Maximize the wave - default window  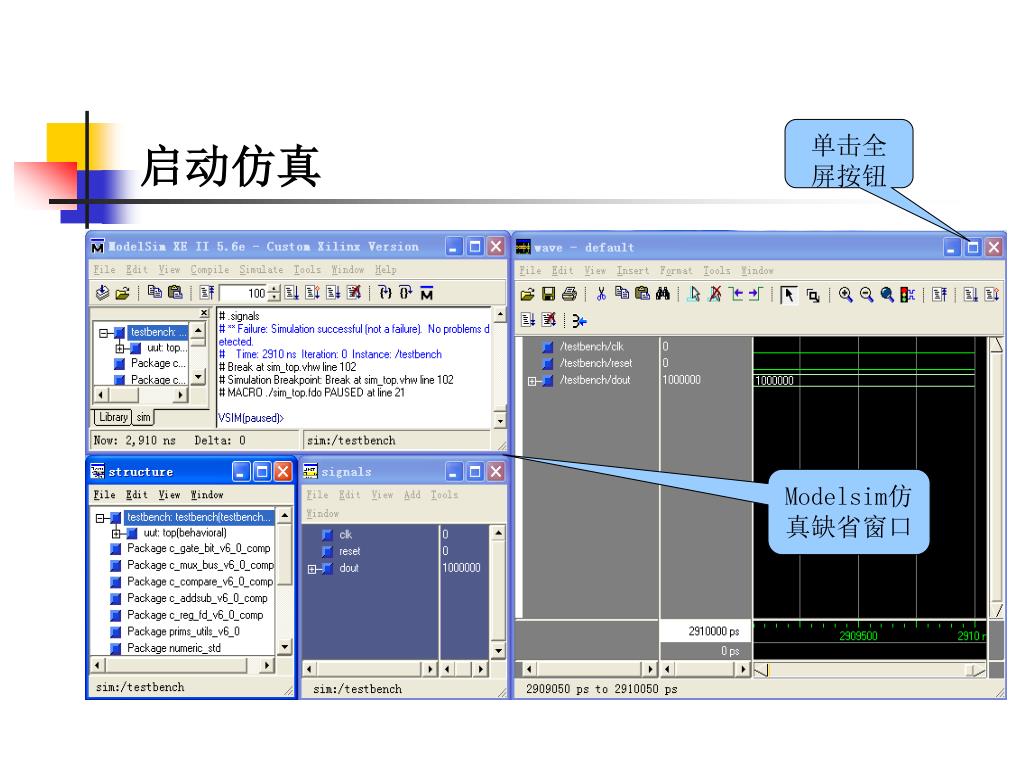(x=972, y=247)
